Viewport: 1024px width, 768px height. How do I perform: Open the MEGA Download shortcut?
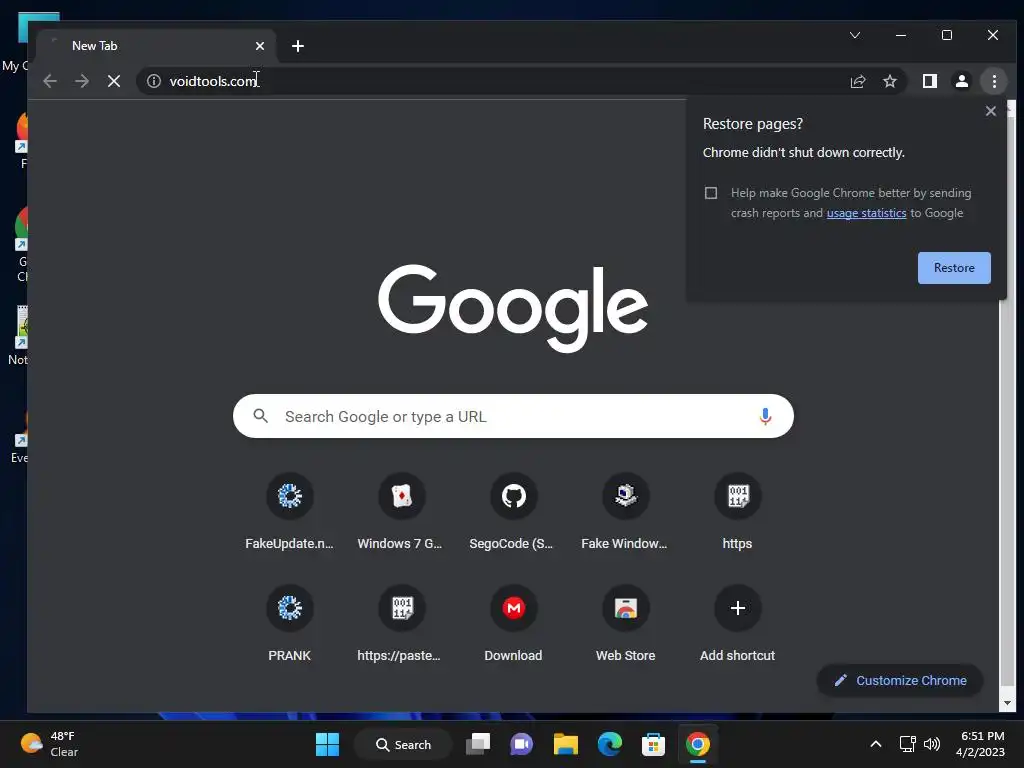point(513,624)
